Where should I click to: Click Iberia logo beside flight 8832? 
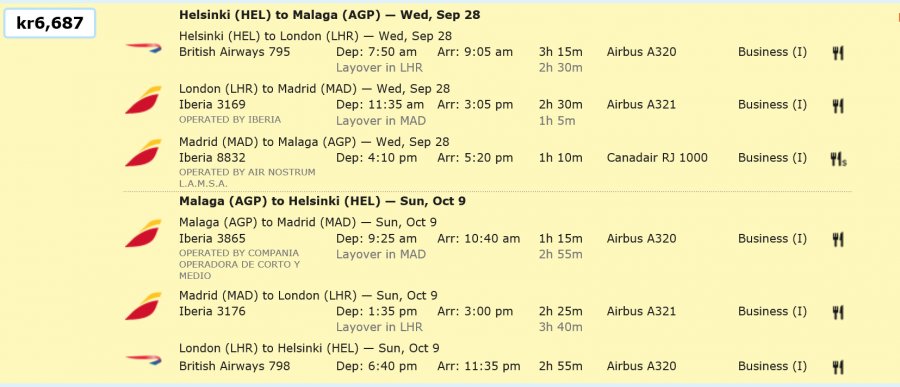[143, 153]
